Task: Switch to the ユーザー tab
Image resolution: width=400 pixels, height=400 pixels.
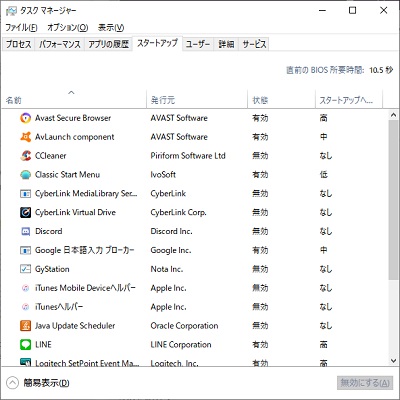Action: coord(198,44)
